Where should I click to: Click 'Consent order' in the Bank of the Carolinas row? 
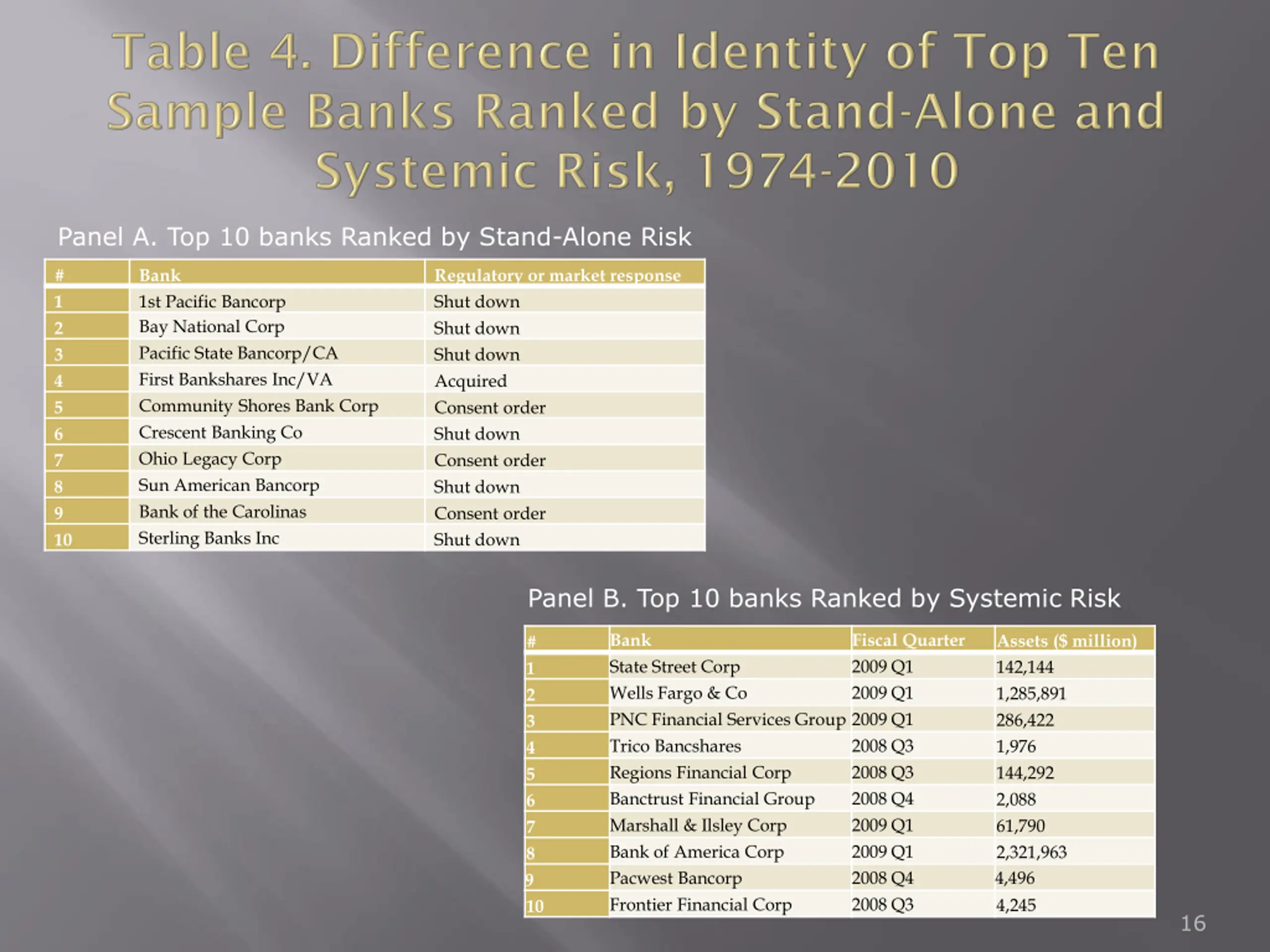coord(490,513)
